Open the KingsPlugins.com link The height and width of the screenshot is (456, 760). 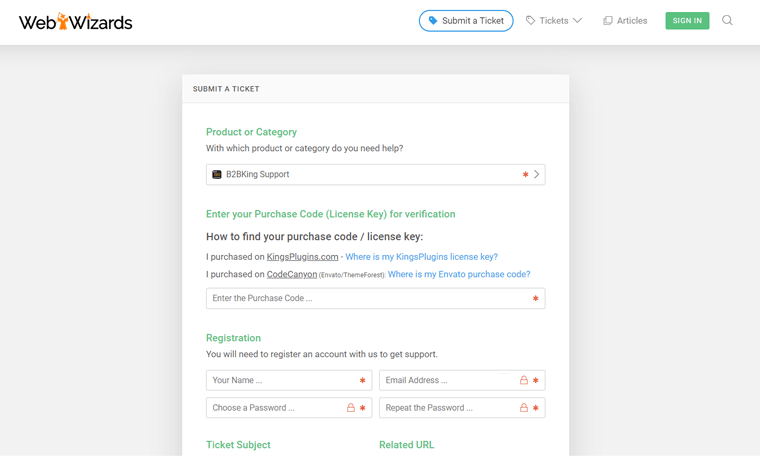click(302, 257)
